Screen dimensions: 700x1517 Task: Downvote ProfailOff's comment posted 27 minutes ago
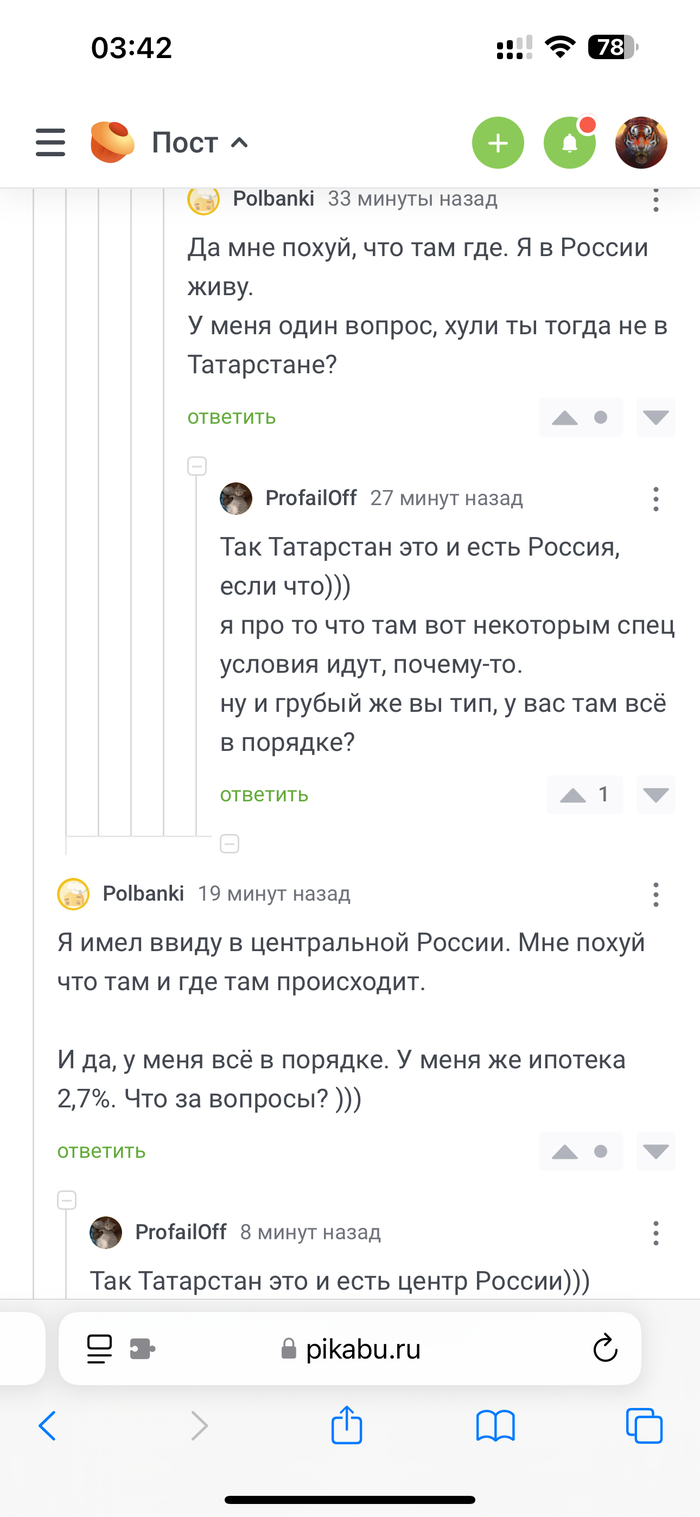tap(656, 795)
